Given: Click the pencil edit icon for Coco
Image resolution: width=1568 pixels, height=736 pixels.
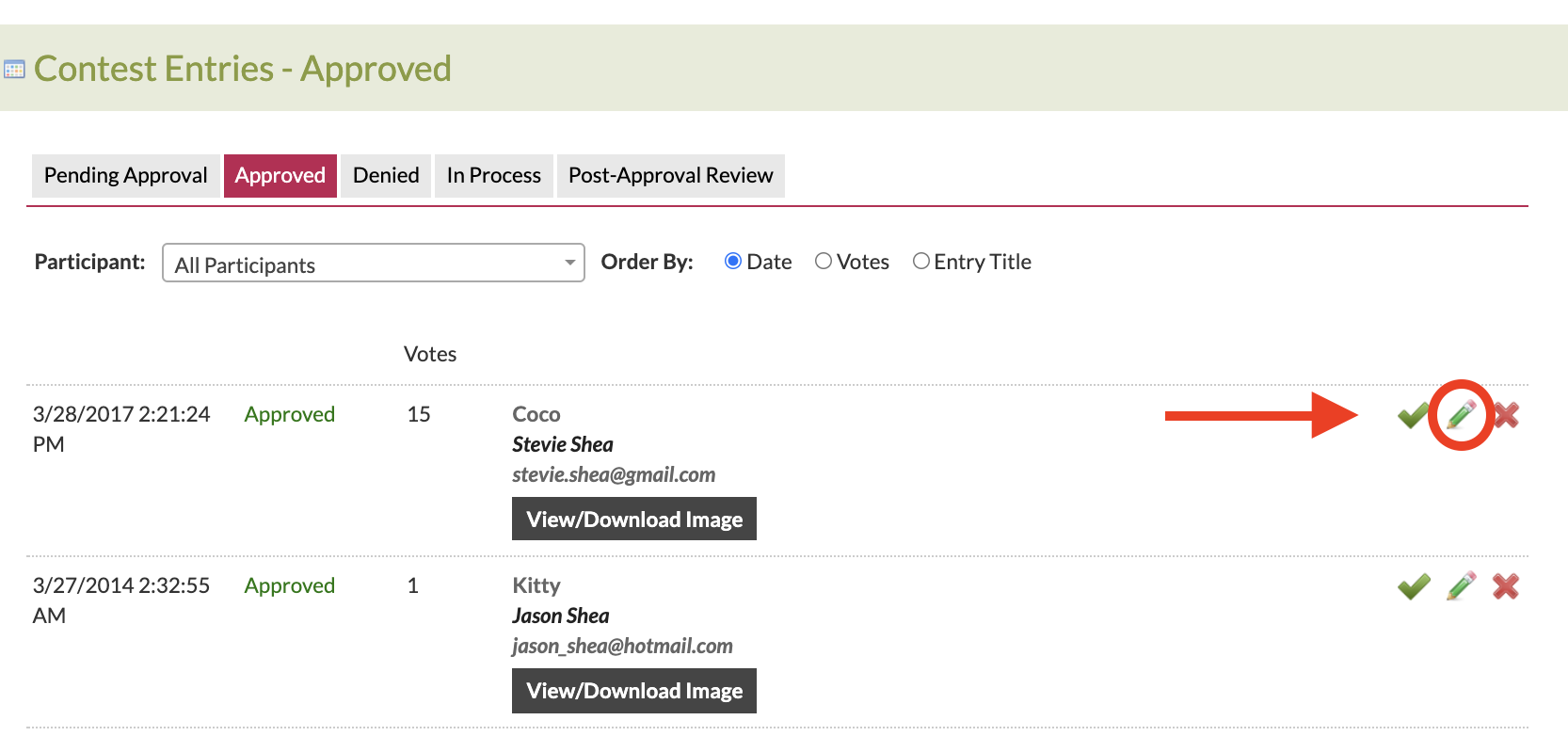Looking at the screenshot, I should 1461,415.
